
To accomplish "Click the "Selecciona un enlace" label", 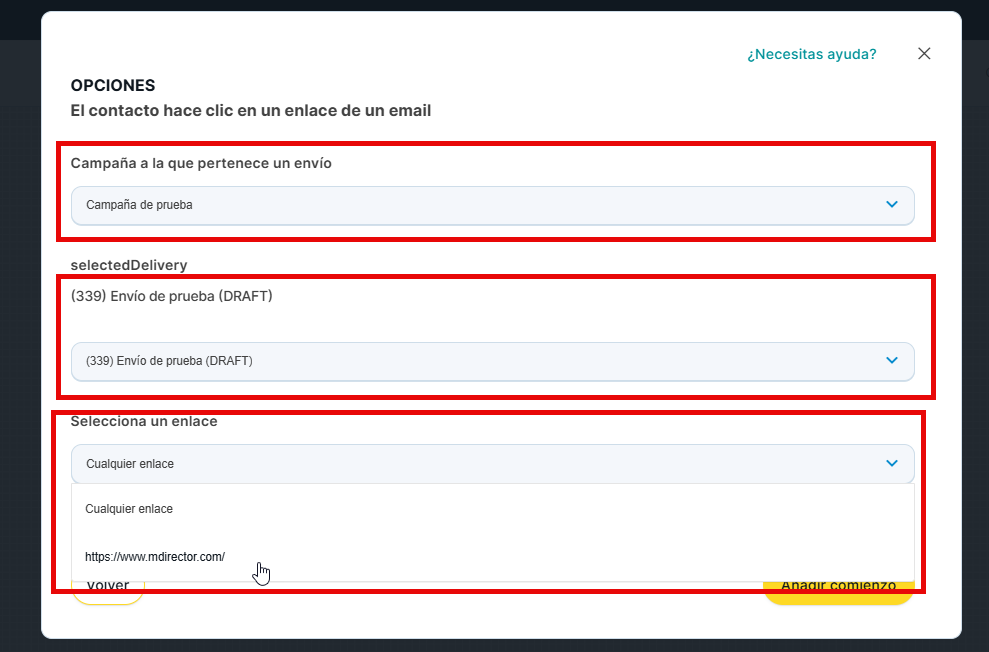I will (x=144, y=422).
